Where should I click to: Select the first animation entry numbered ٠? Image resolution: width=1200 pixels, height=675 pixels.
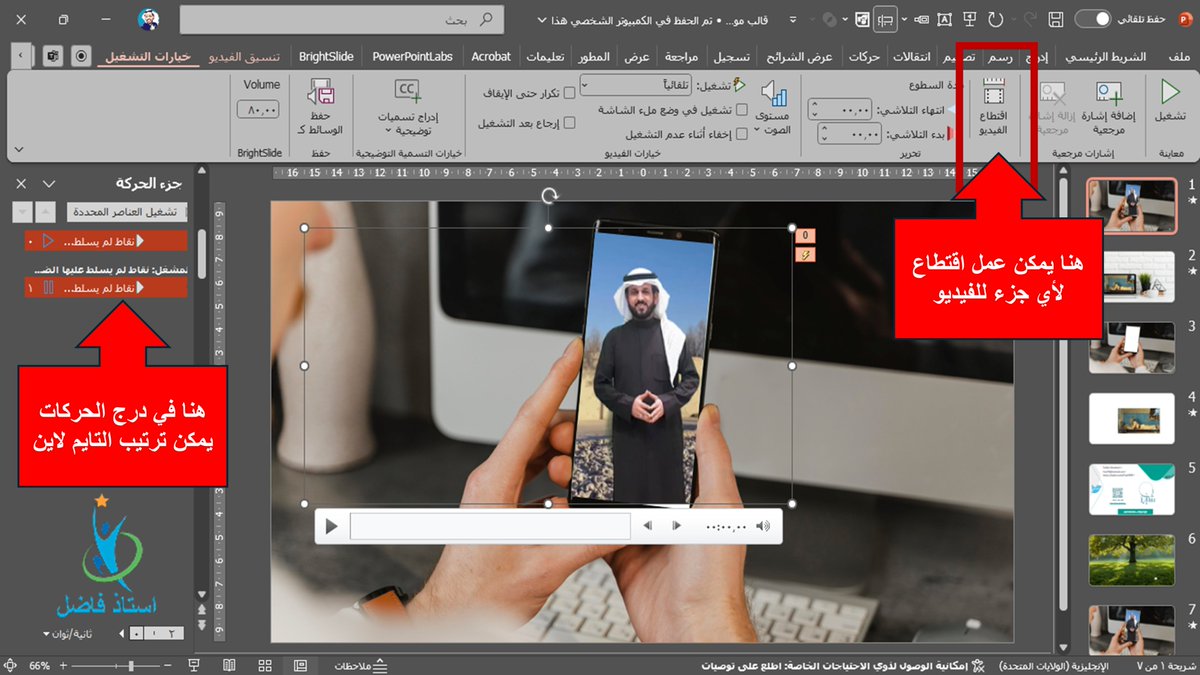click(106, 241)
